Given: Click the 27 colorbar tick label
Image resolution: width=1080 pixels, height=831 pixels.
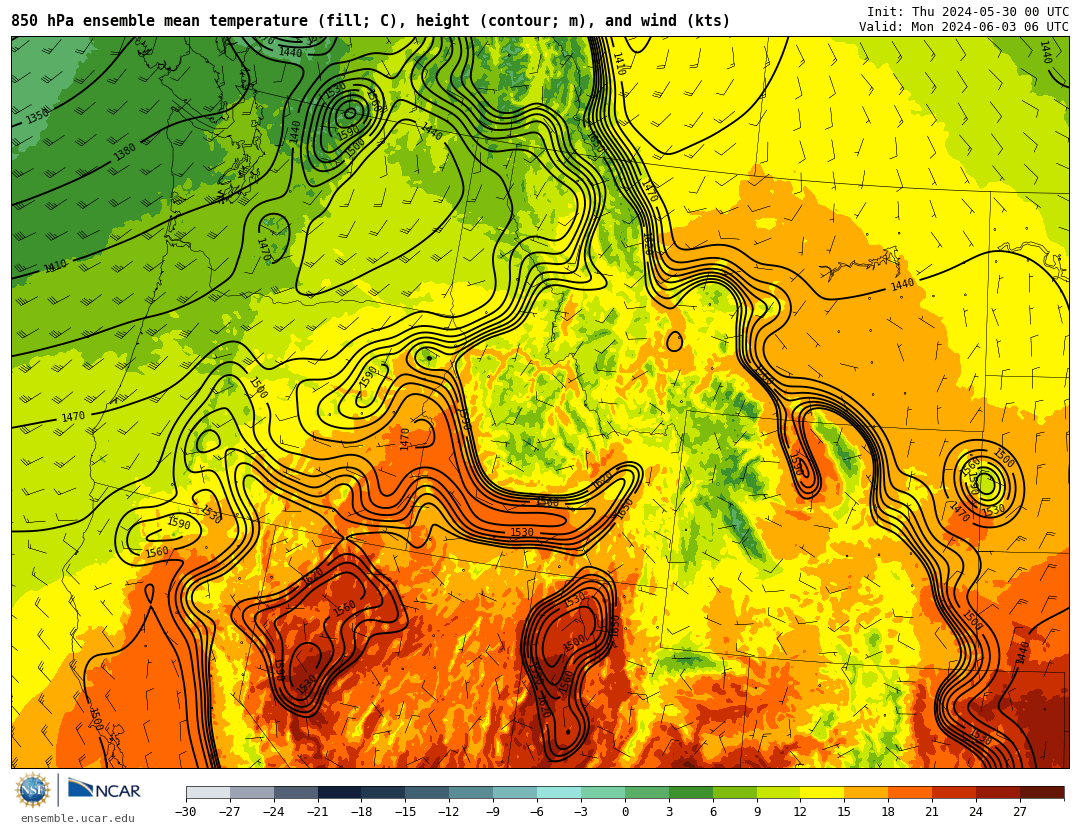Looking at the screenshot, I should click(x=1020, y=812).
